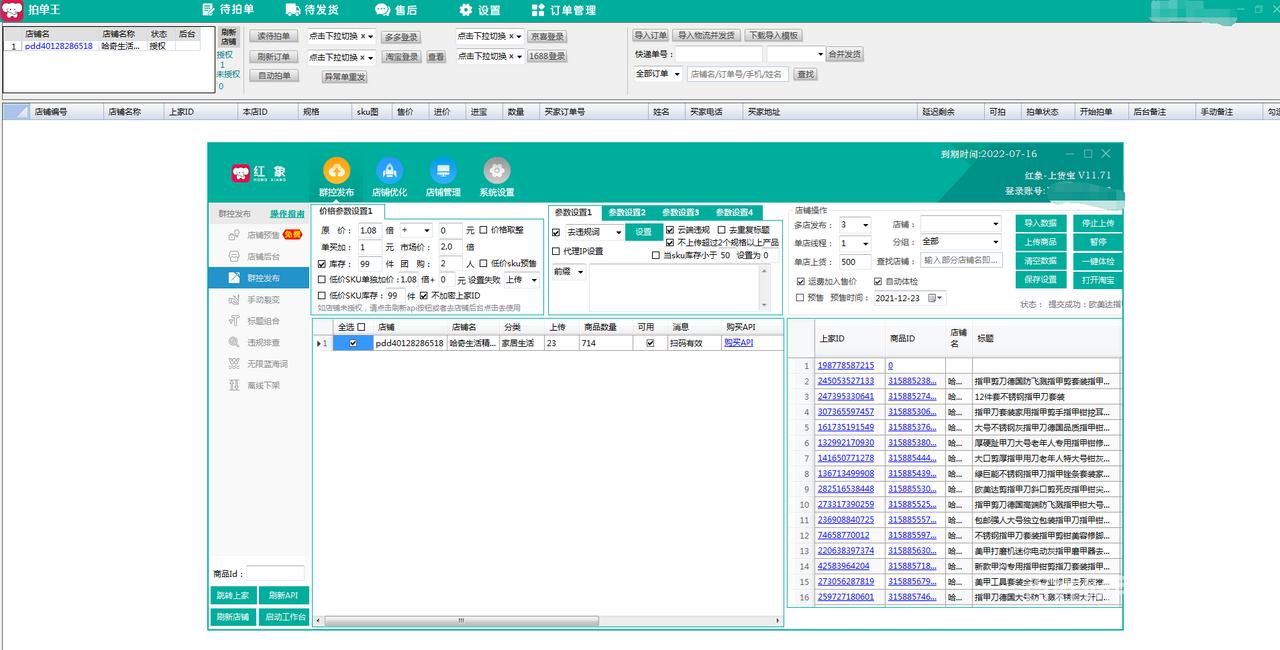
Task: Open 待拍单 in top bar
Action: click(229, 10)
